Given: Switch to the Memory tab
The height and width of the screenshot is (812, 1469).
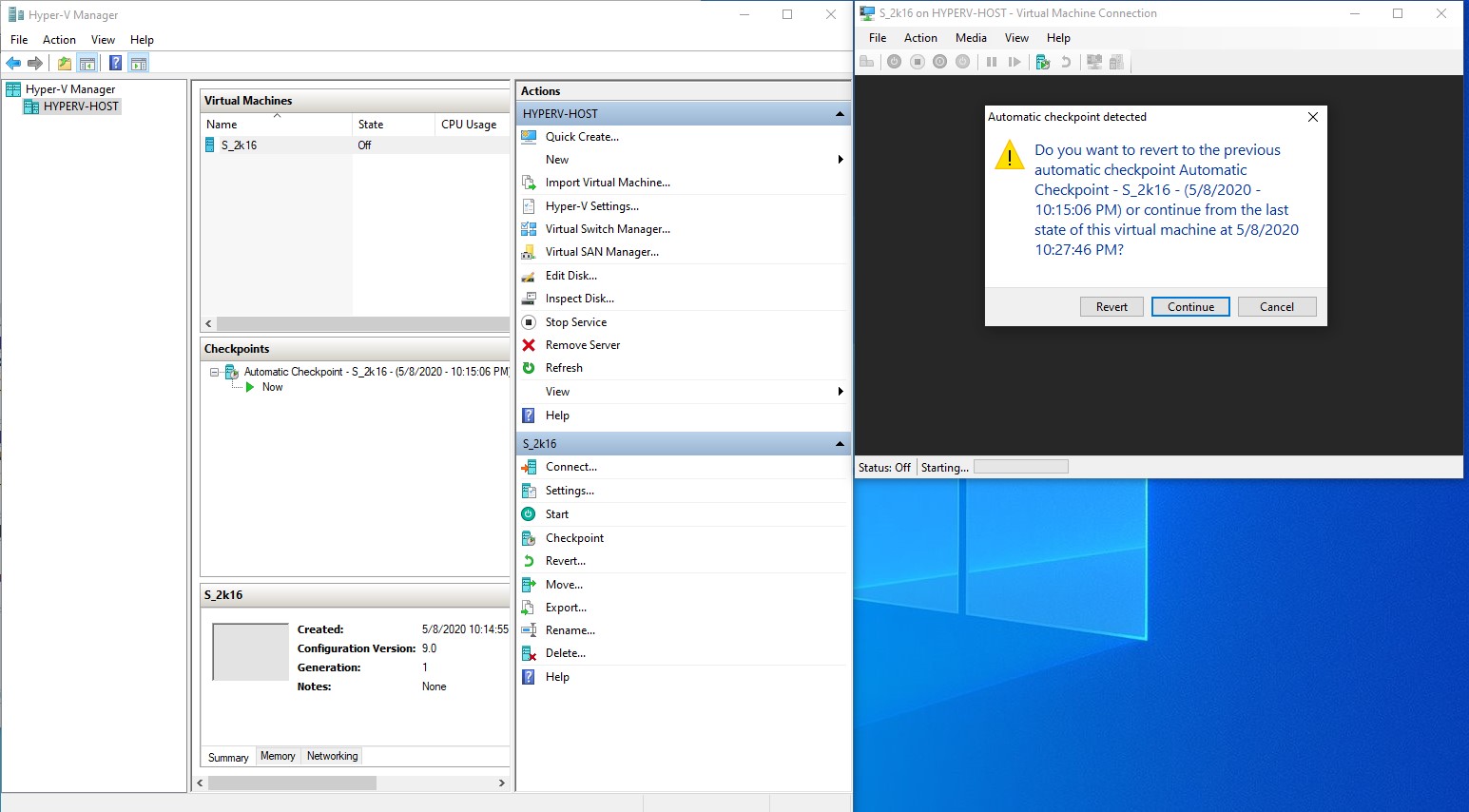Looking at the screenshot, I should [x=278, y=757].
